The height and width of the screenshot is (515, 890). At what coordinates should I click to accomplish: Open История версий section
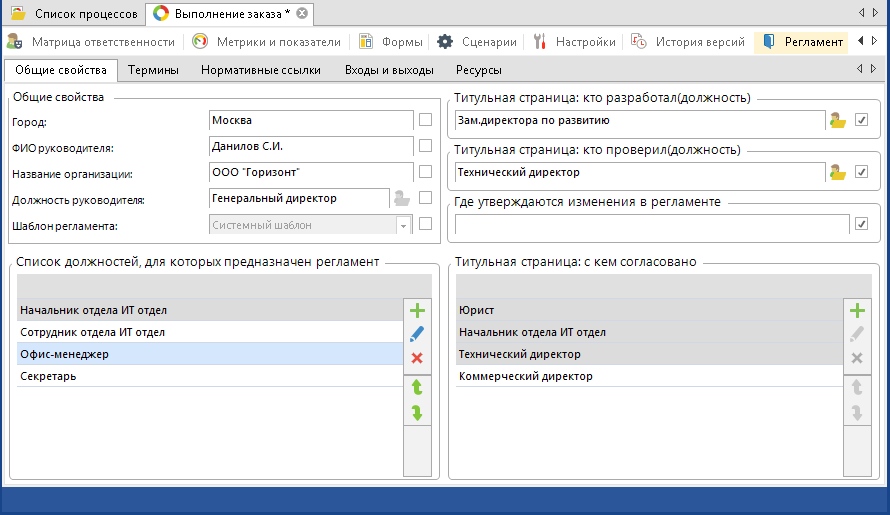pos(688,42)
